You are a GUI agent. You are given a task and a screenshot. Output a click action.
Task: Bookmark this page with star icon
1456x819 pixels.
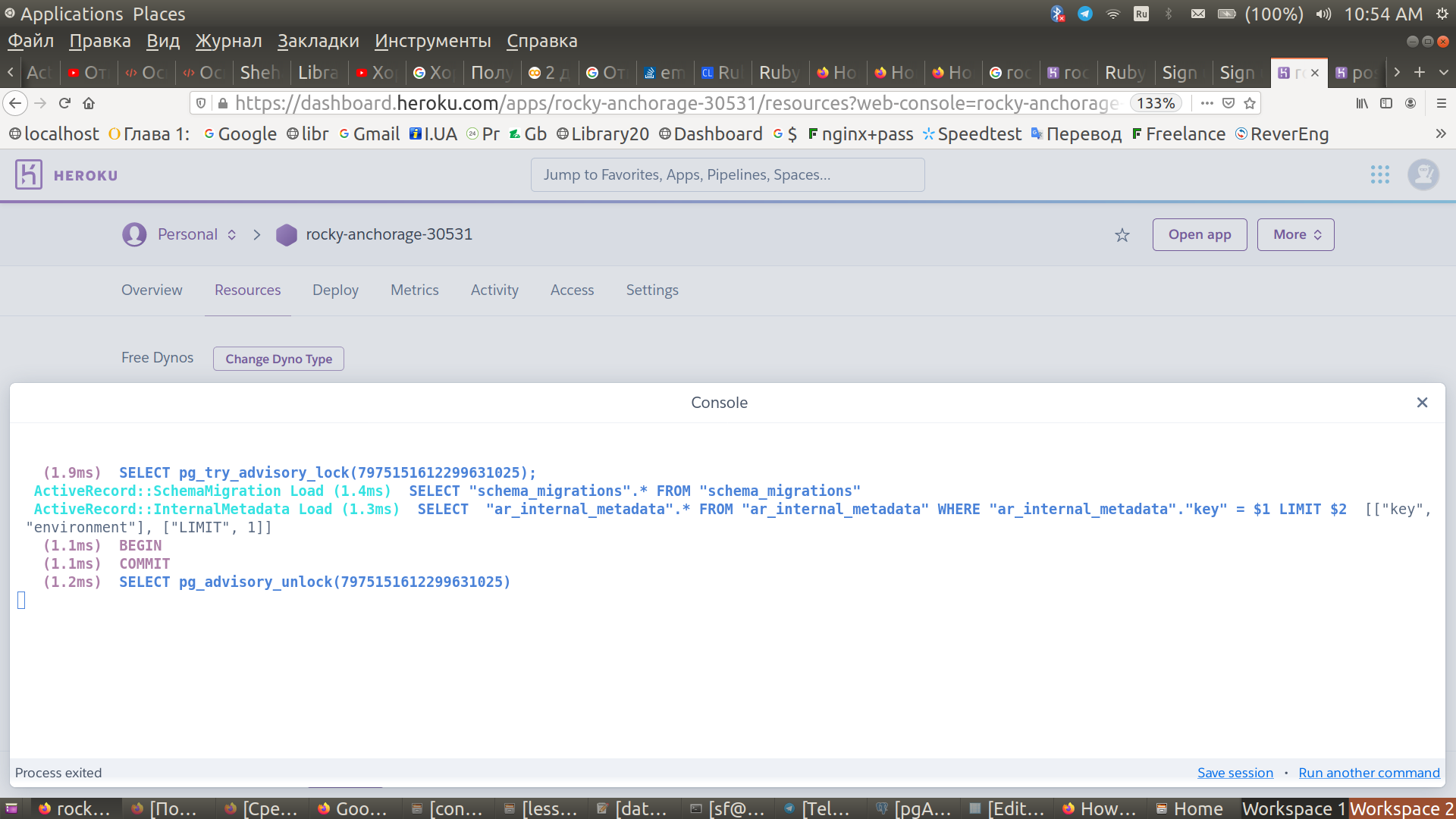(1250, 103)
